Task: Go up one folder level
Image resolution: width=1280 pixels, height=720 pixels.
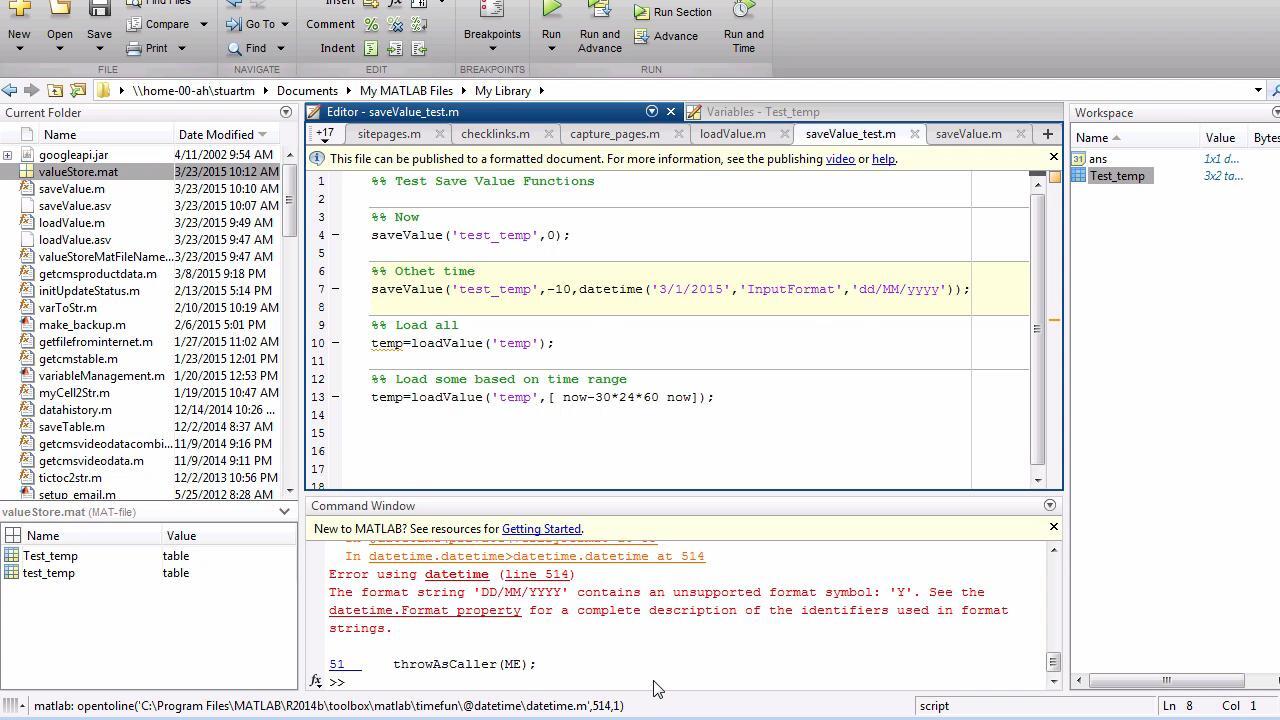Action: pyautogui.click(x=55, y=91)
